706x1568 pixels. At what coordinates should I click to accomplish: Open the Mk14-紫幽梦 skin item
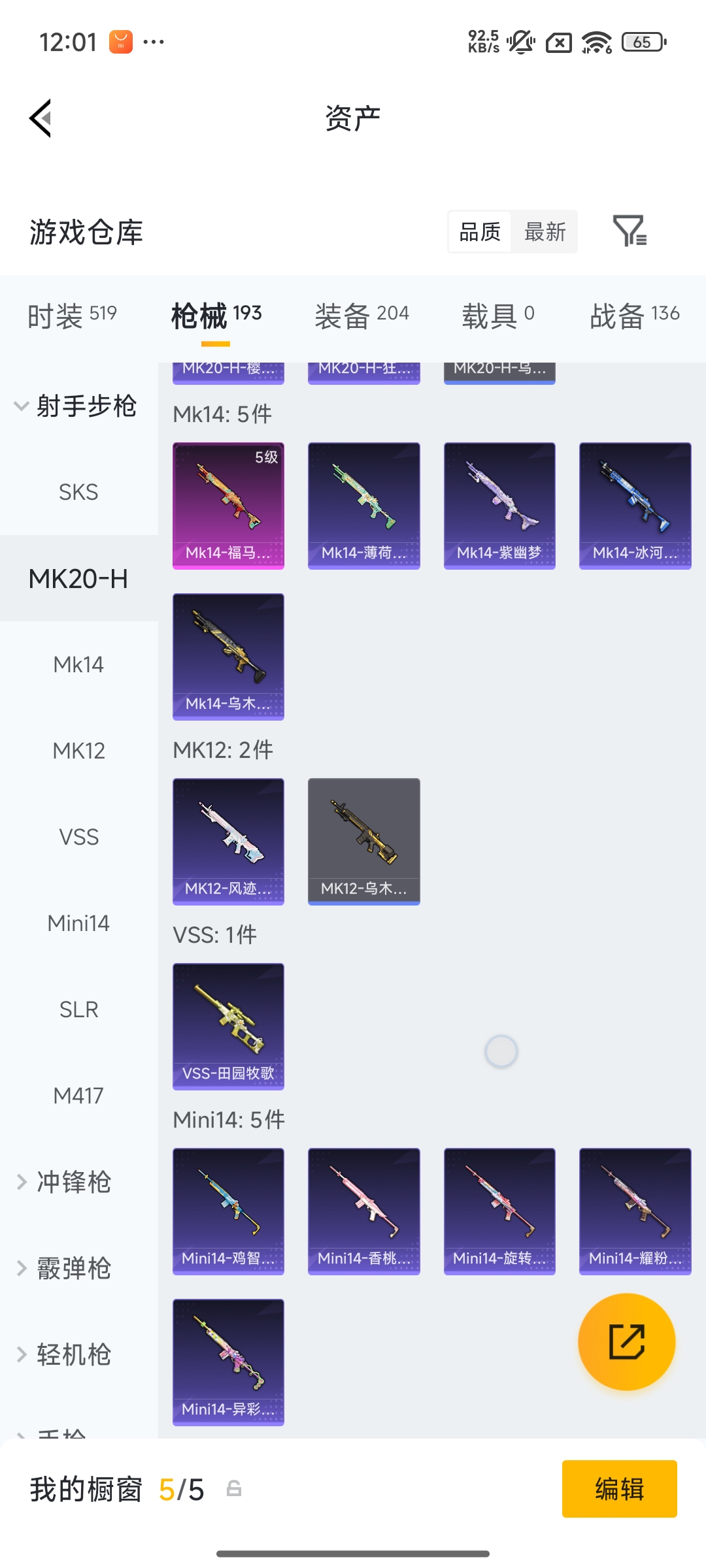click(x=499, y=506)
